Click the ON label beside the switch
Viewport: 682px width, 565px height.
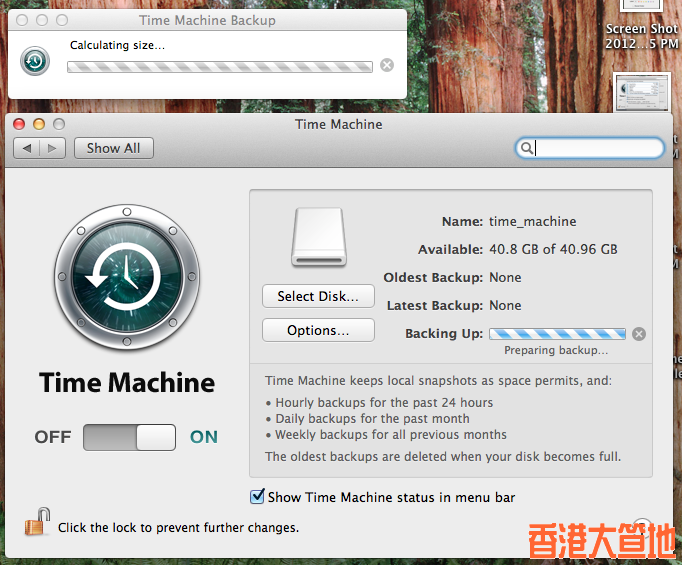204,437
